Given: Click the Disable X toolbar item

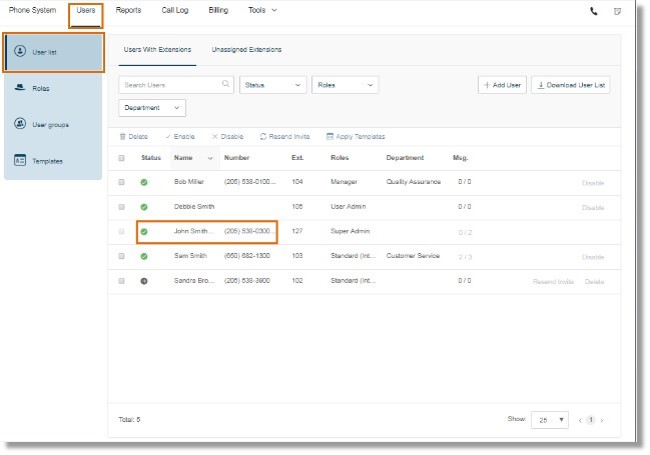Looking at the screenshot, I should click(x=227, y=136).
